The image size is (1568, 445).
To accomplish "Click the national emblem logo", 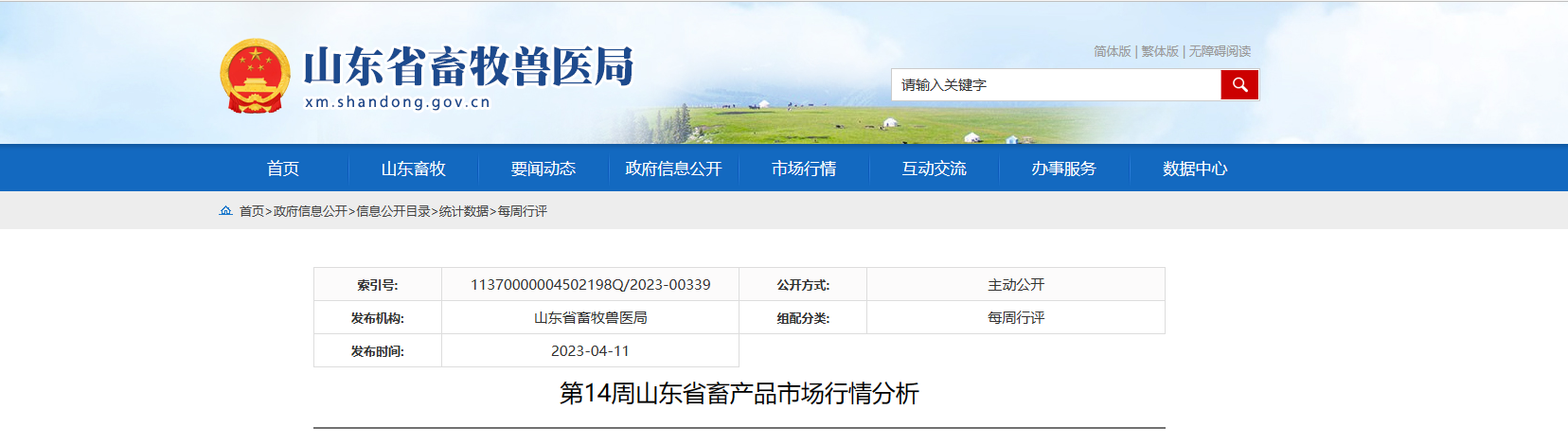I will click(255, 77).
